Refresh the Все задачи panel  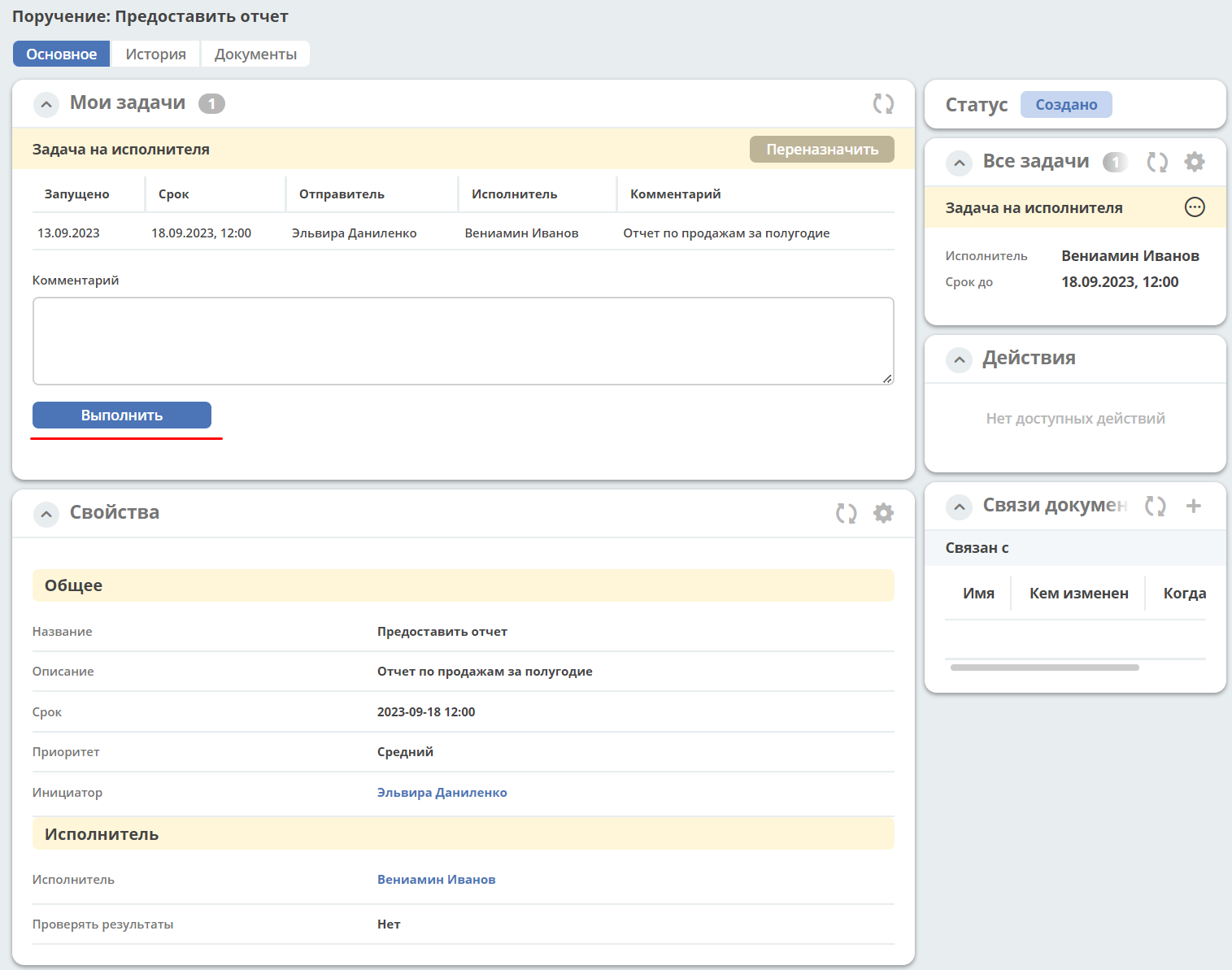pos(1157,162)
